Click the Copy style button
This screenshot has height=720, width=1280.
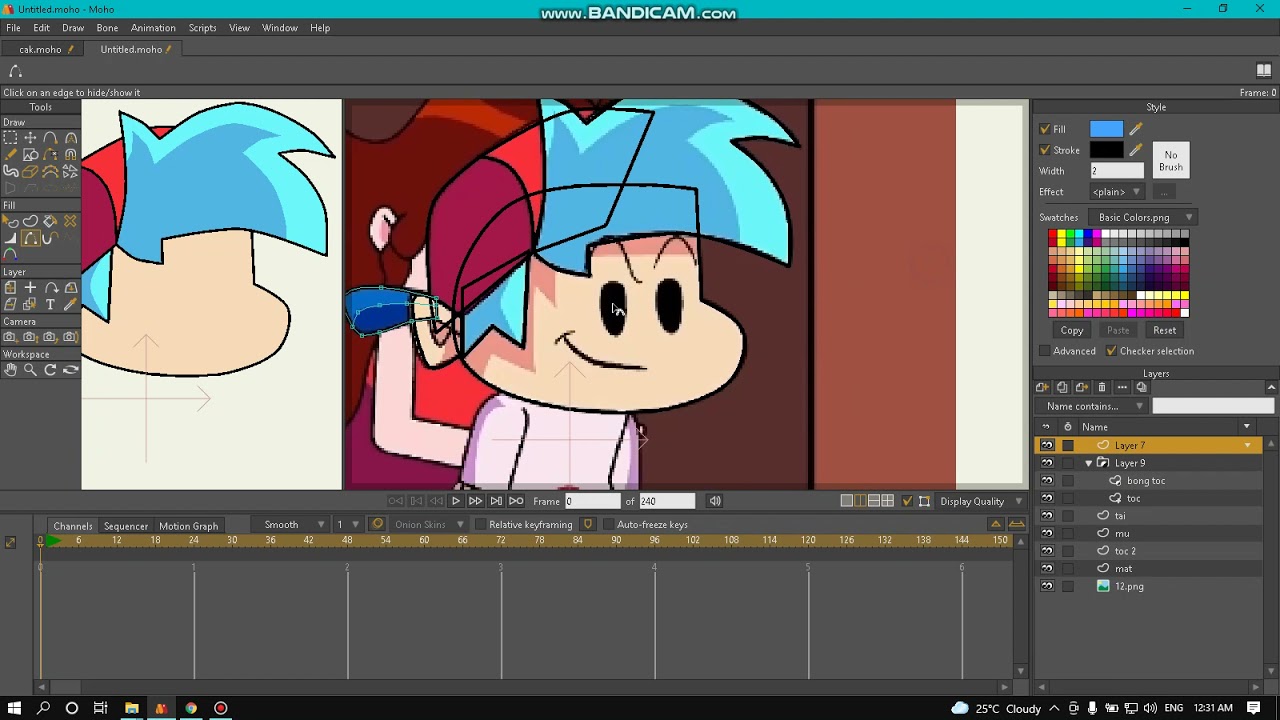coord(1072,330)
